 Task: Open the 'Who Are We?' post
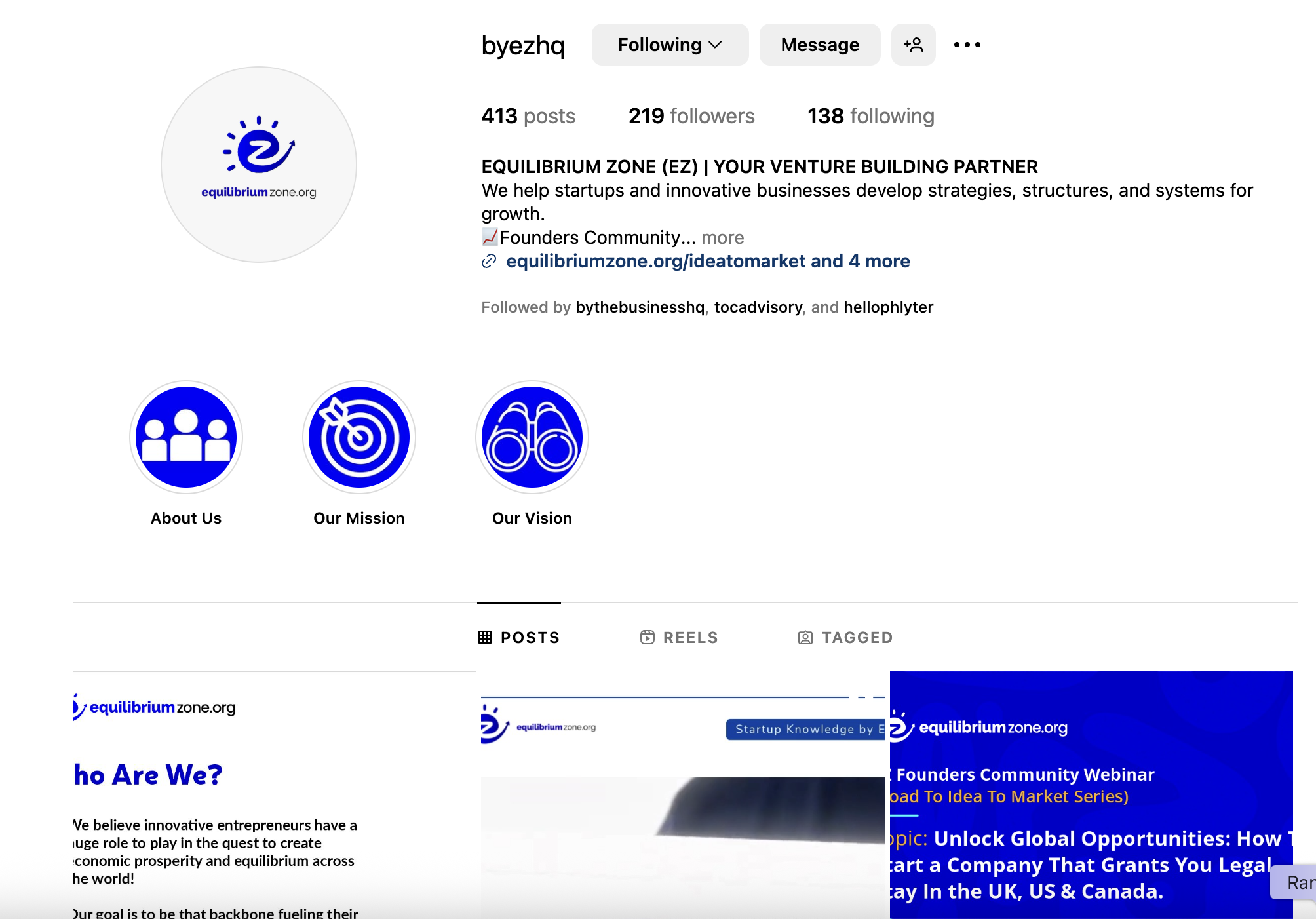[274, 794]
